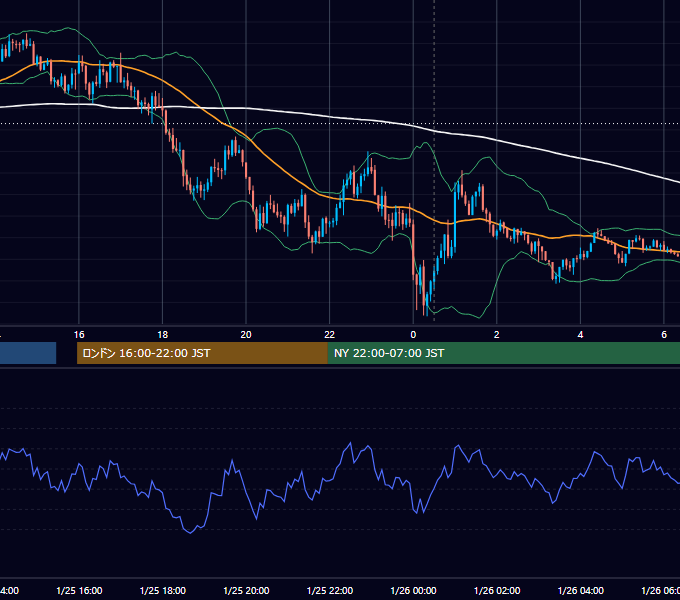
Task: Click the 1/25 16:00 date label on the lower axis
Action: click(x=79, y=591)
